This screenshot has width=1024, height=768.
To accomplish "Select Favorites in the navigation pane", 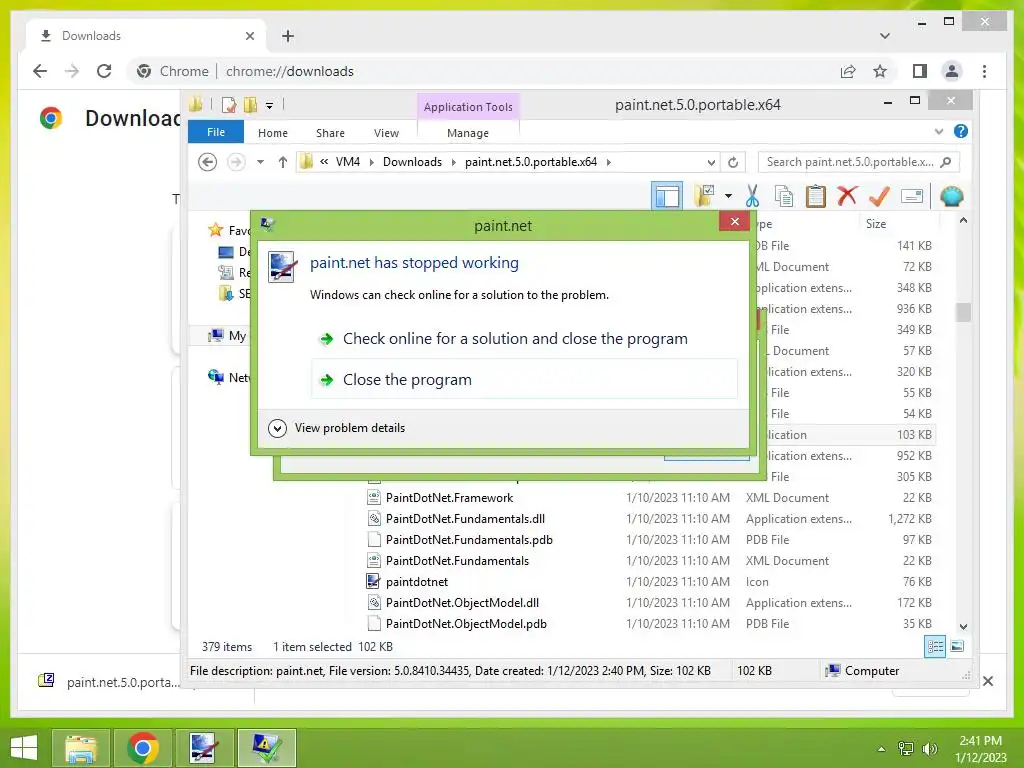I will (229, 231).
